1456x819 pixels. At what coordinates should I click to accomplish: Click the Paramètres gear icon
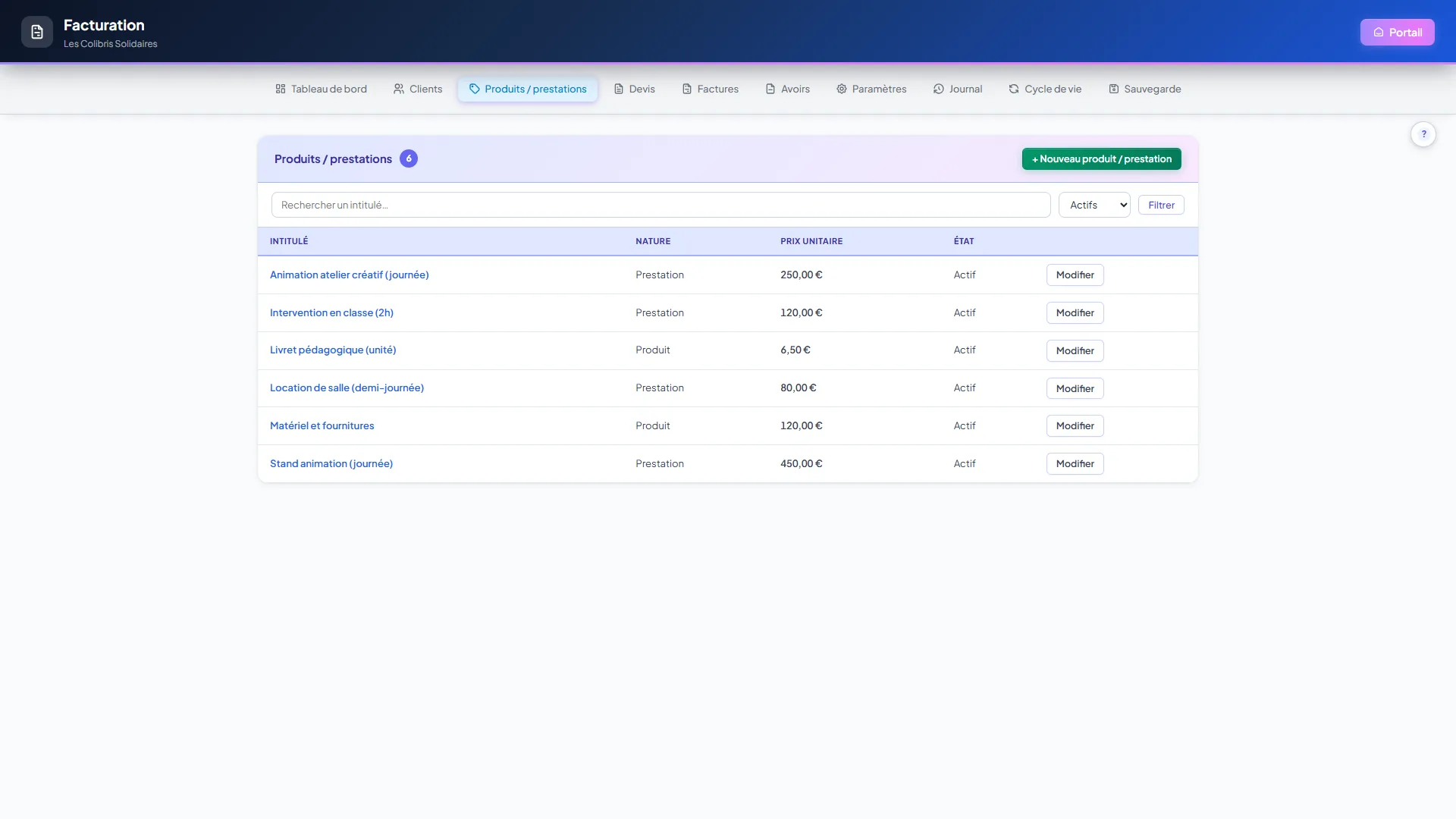click(842, 89)
